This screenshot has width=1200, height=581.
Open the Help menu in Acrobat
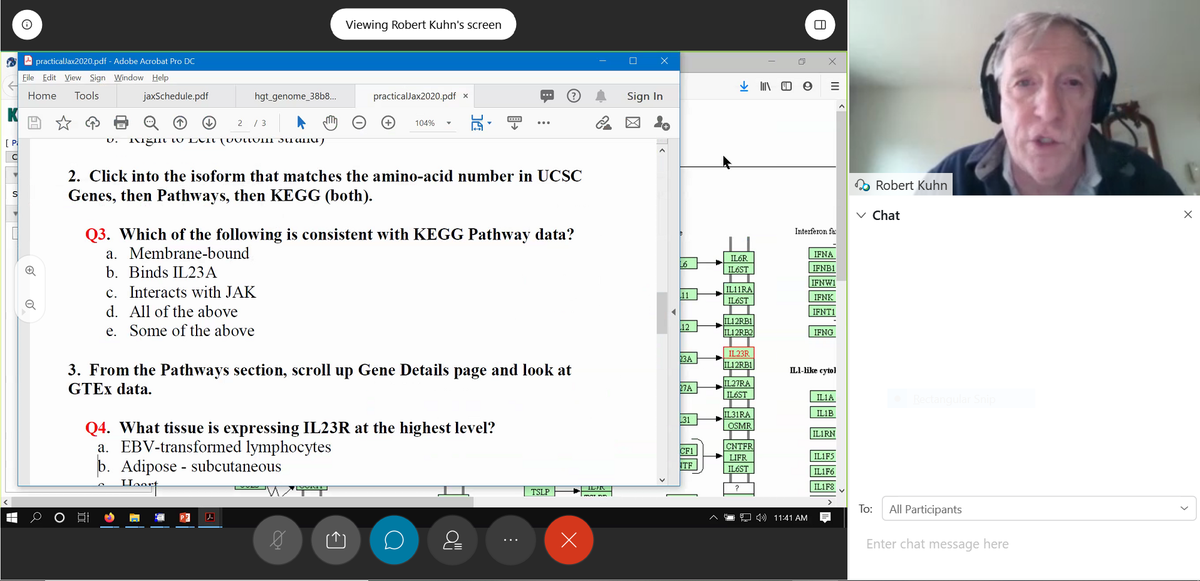pos(159,77)
